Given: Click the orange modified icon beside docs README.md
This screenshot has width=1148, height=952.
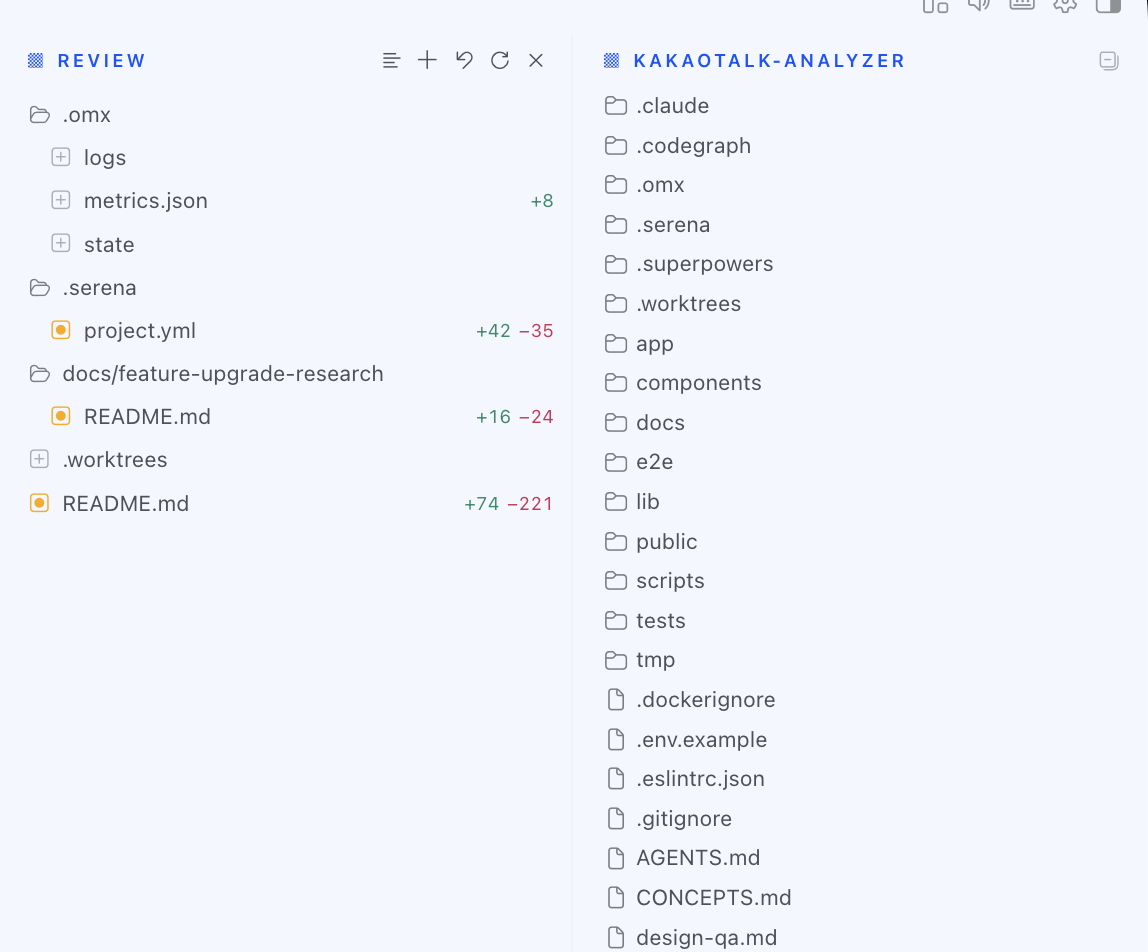Looking at the screenshot, I should 61,416.
